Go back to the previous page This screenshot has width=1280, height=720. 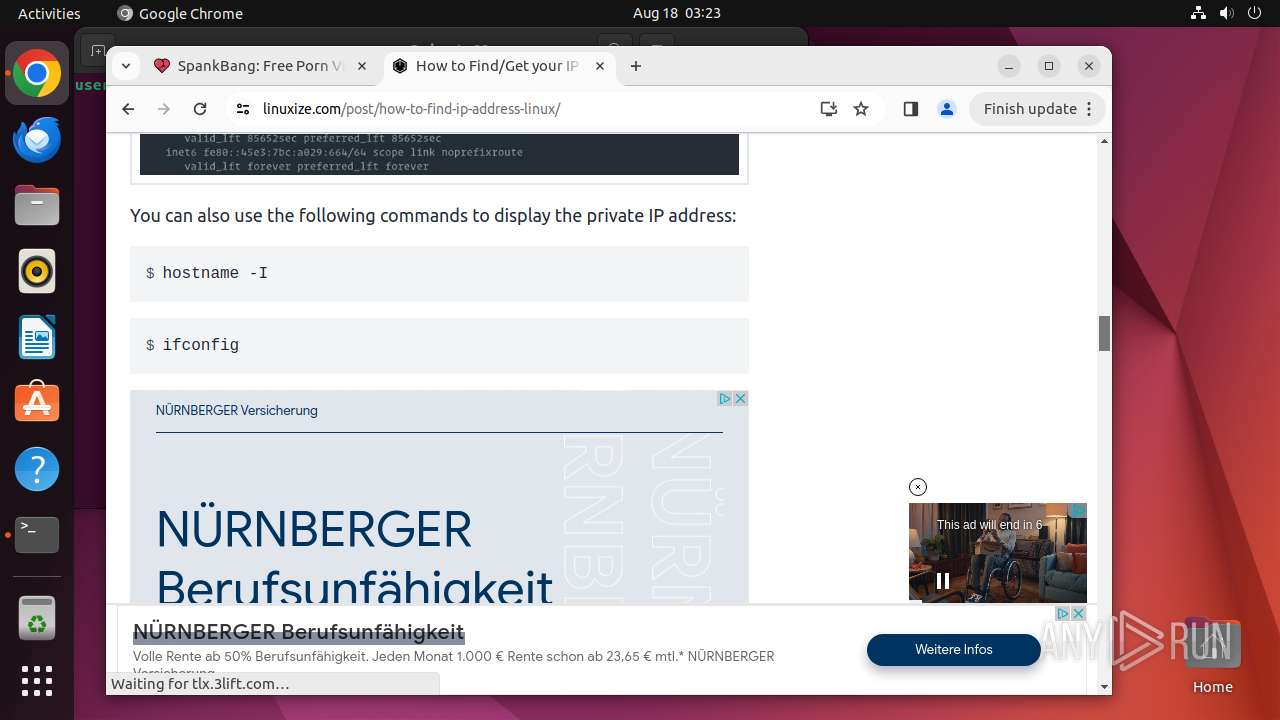click(x=128, y=109)
